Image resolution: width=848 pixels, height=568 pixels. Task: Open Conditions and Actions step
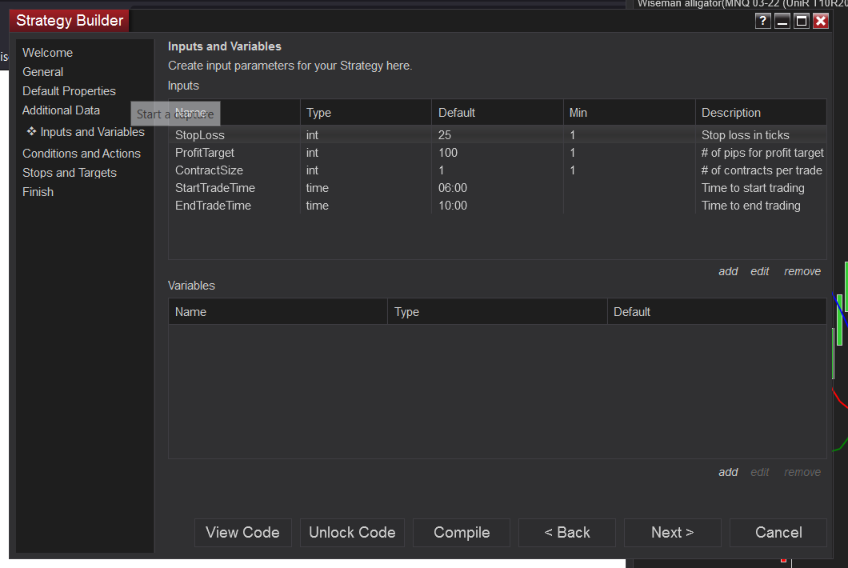[x=81, y=154]
